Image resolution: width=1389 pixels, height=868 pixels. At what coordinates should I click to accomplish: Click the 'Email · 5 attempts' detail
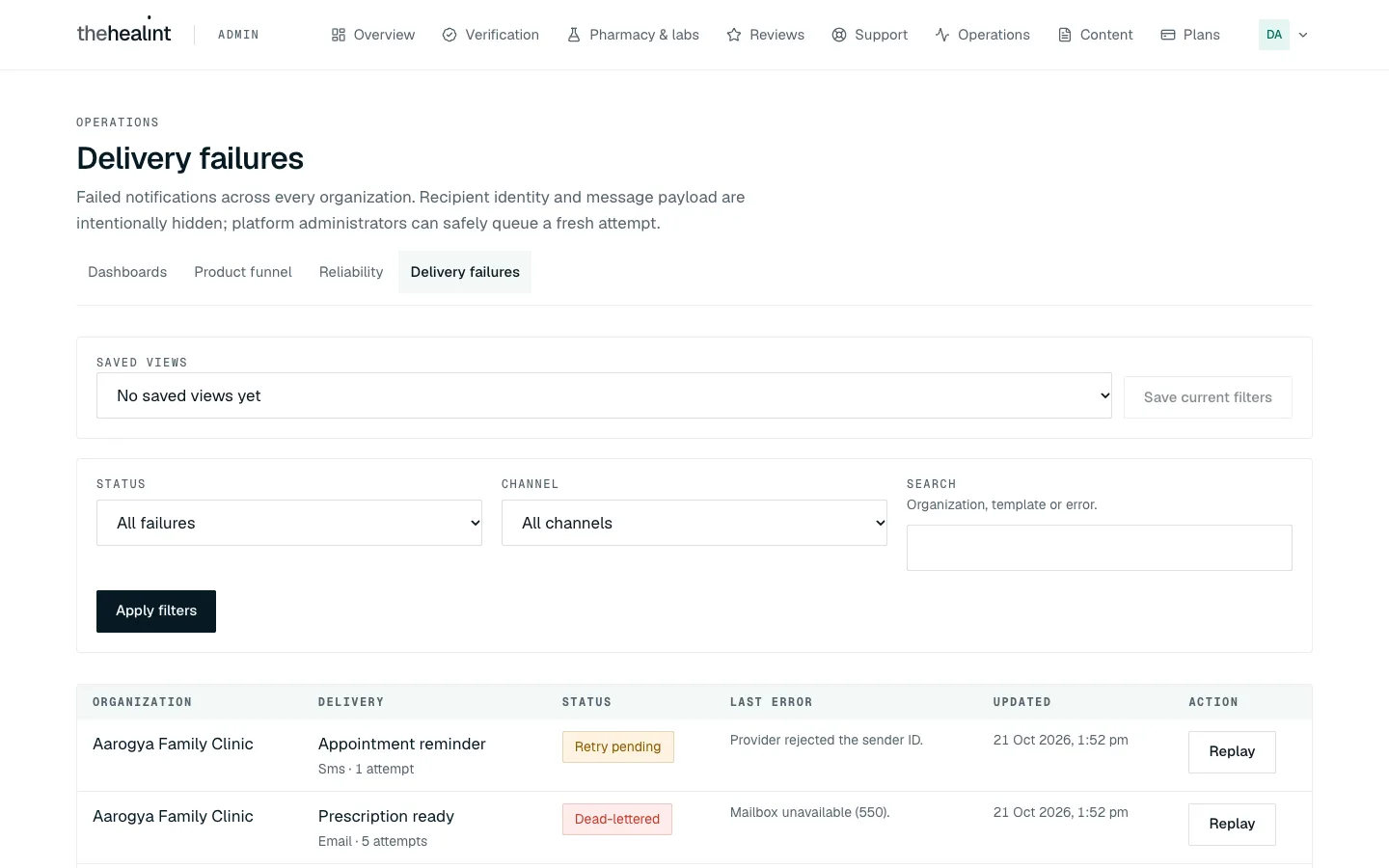[x=372, y=841]
